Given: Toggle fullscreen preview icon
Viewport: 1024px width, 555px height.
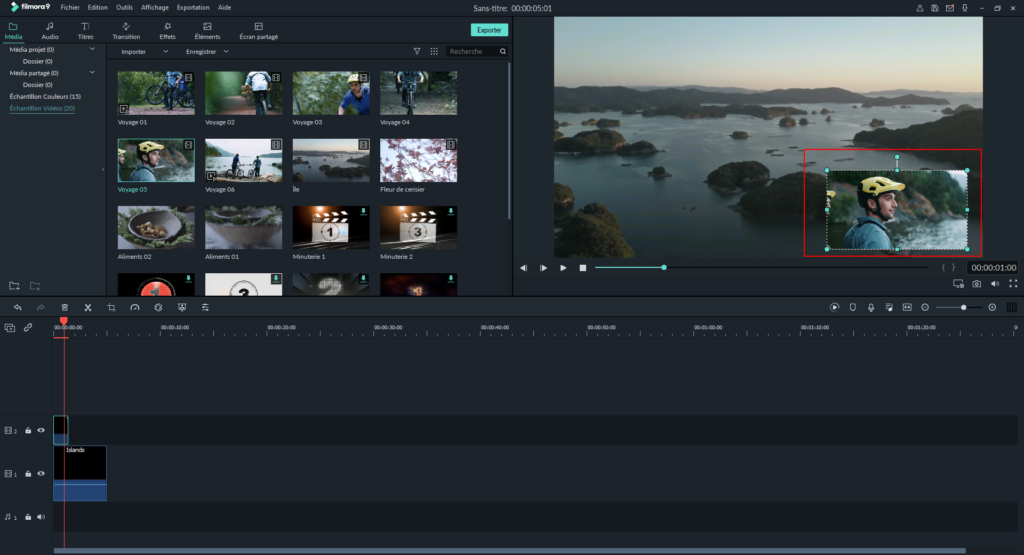Looking at the screenshot, I should coord(1013,284).
